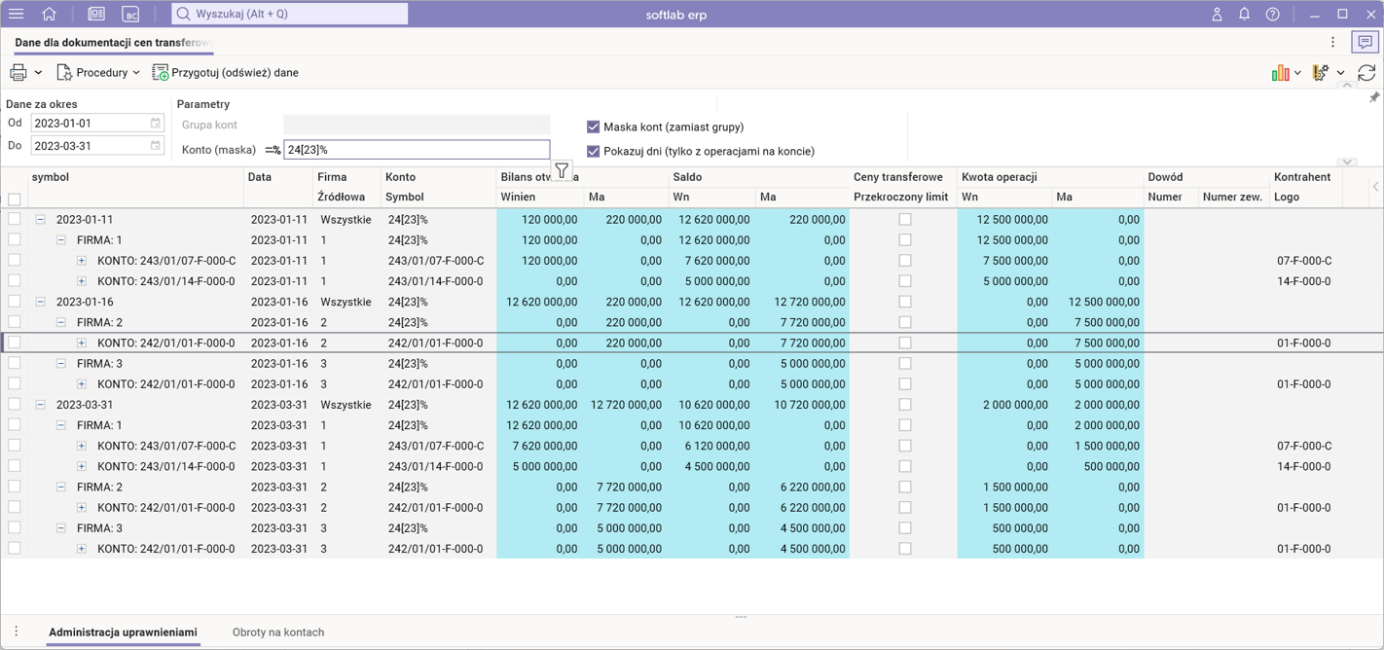Expand KONTO: 243/01/07-F-000-C under 2023-01-11
This screenshot has height=650, width=1384.
pos(82,261)
